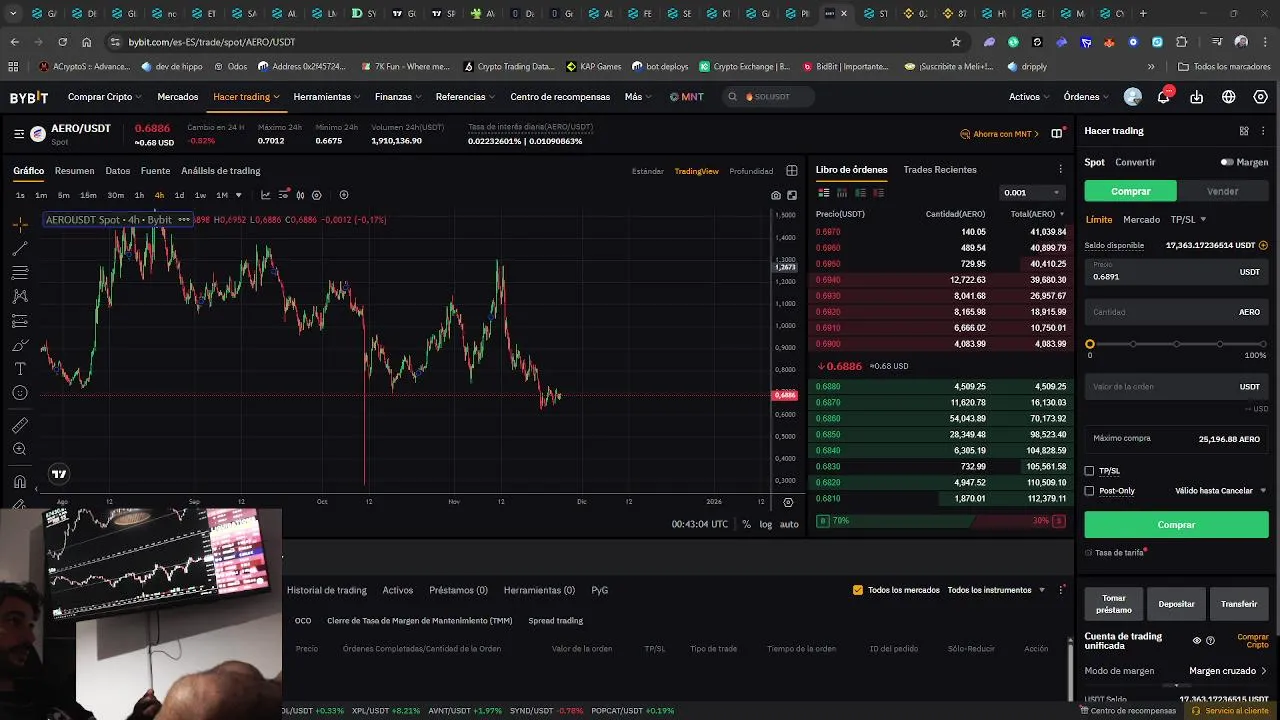Take a chart snapshot with camera icon
The width and height of the screenshot is (1280, 720).
(776, 195)
